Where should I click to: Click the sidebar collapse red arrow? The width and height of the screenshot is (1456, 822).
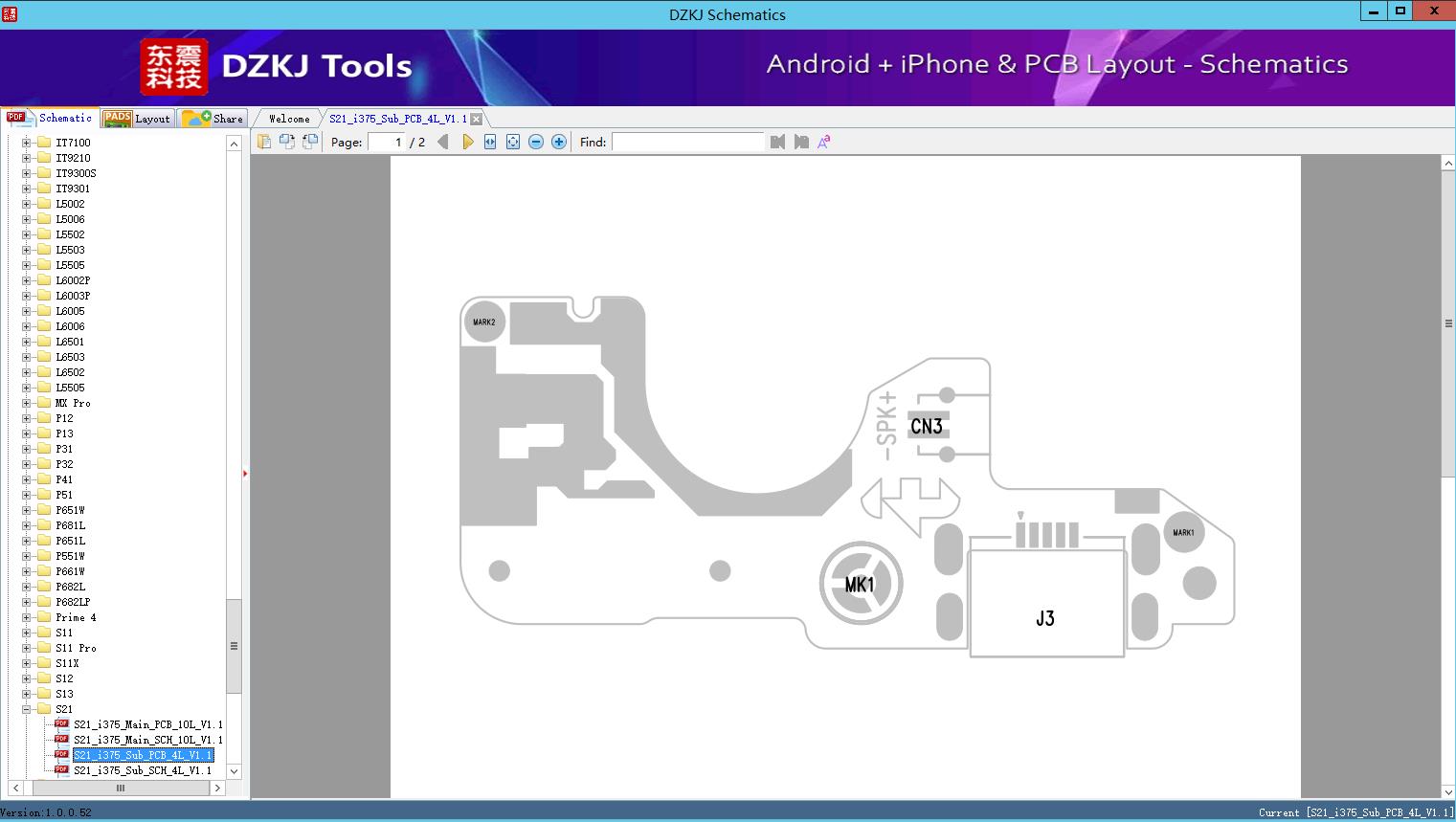point(245,474)
